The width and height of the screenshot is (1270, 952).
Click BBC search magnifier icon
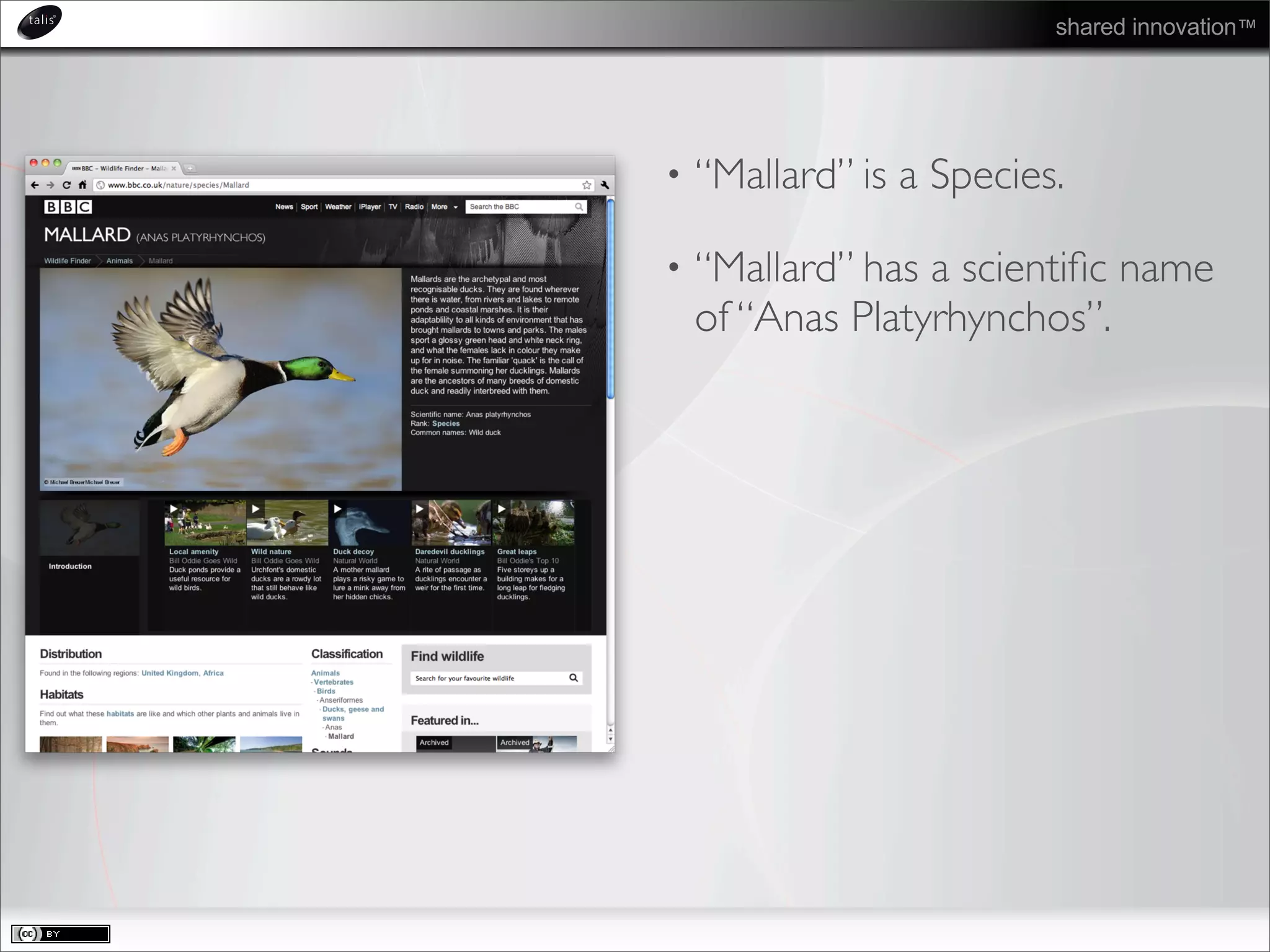[579, 206]
